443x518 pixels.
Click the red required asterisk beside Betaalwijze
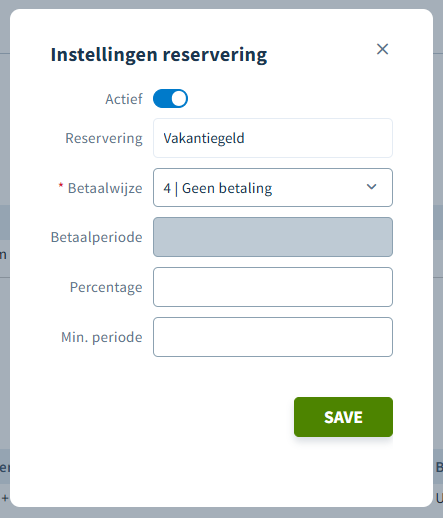61,185
